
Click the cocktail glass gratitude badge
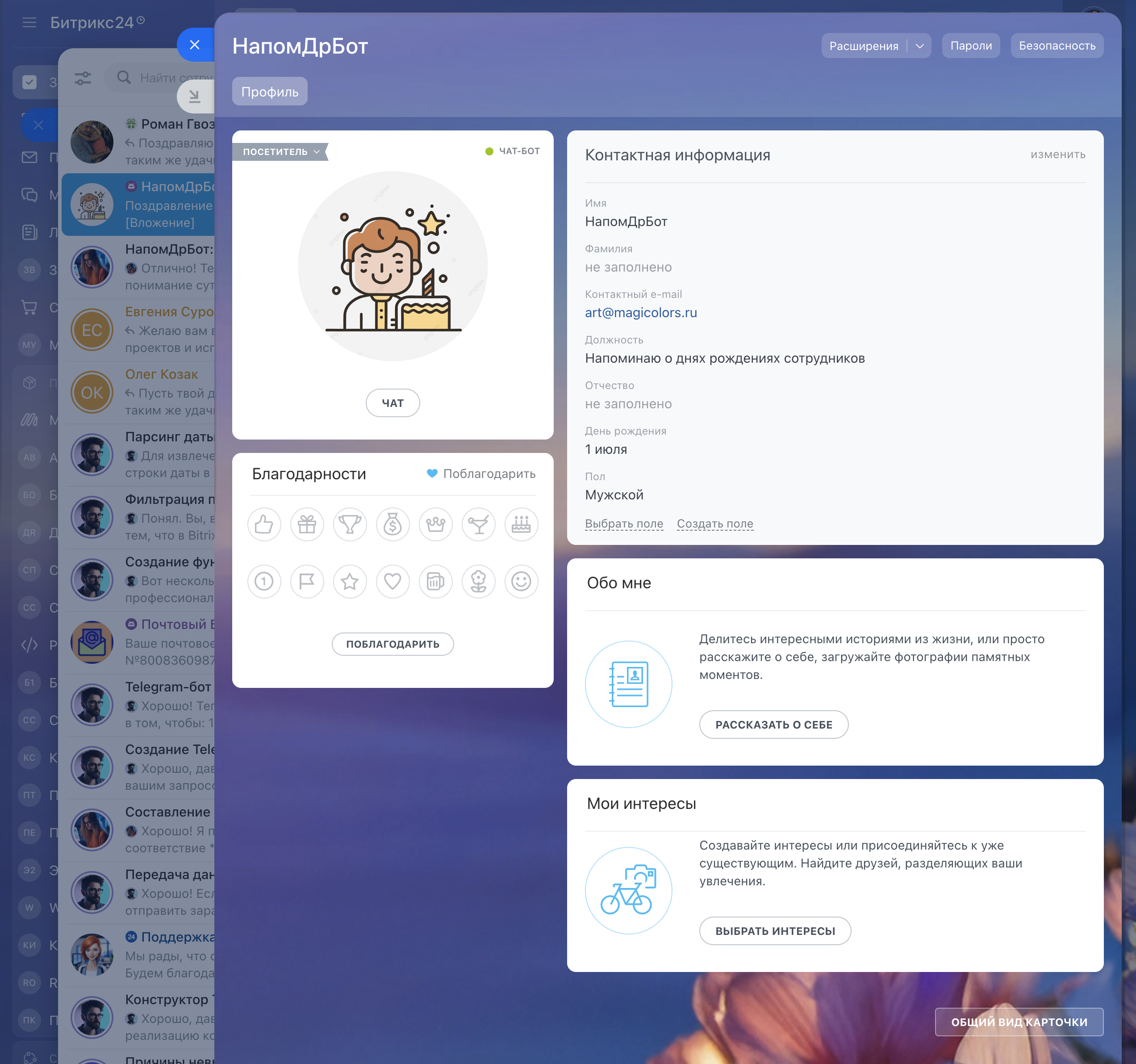point(478,524)
